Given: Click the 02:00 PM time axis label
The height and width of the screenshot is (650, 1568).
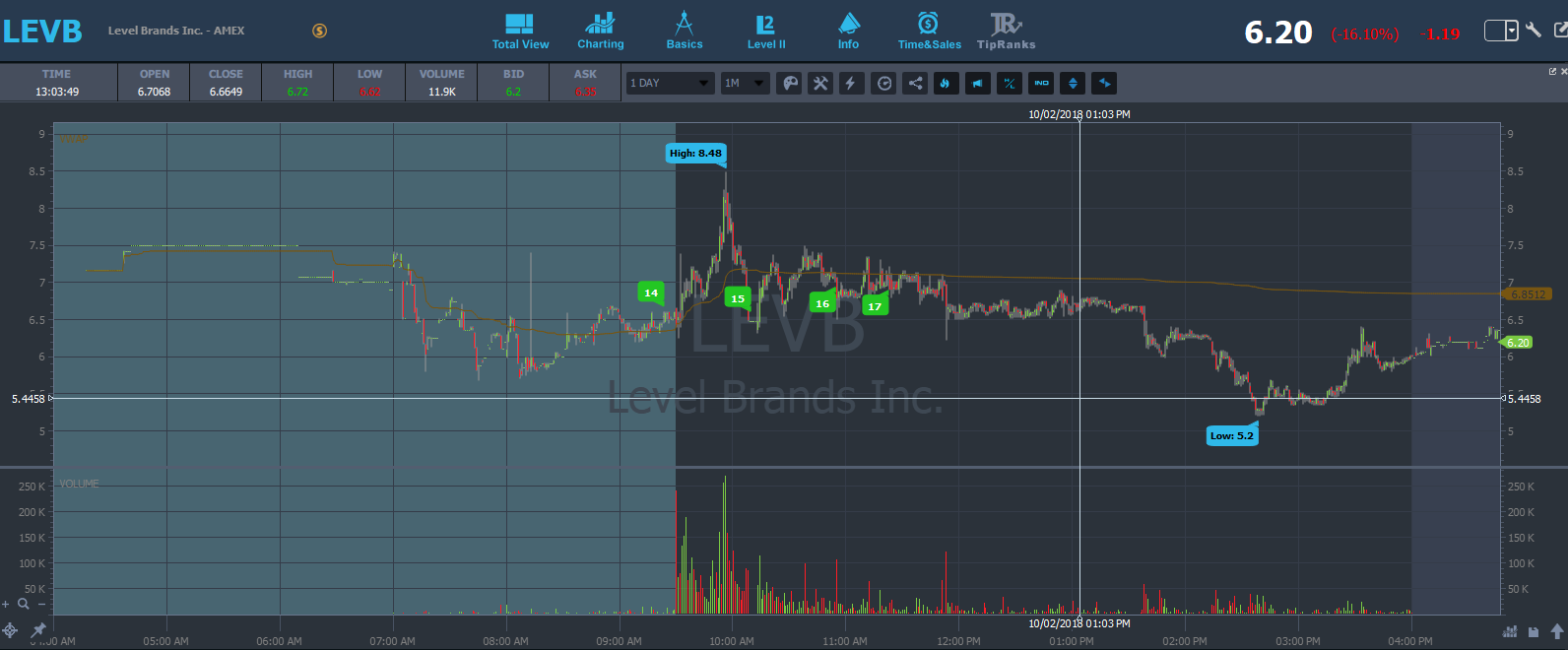Looking at the screenshot, I should 1185,641.
